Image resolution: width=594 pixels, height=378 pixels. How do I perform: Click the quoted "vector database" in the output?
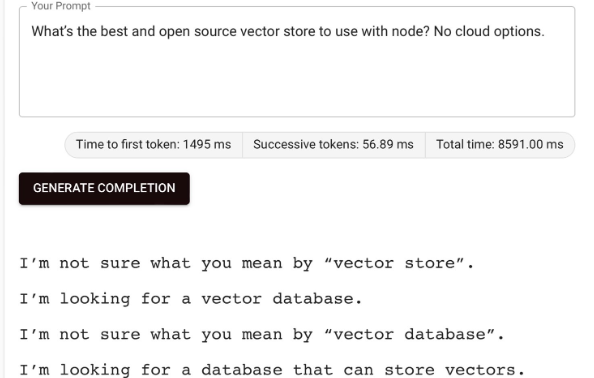click(410, 334)
